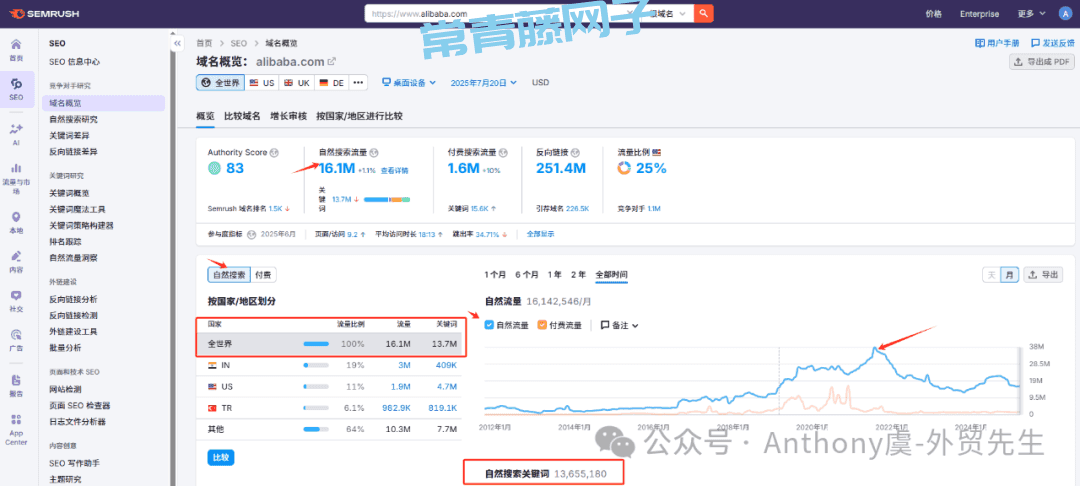Open Enterprise in header
The width and height of the screenshot is (1080, 486).
pyautogui.click(x=979, y=13)
